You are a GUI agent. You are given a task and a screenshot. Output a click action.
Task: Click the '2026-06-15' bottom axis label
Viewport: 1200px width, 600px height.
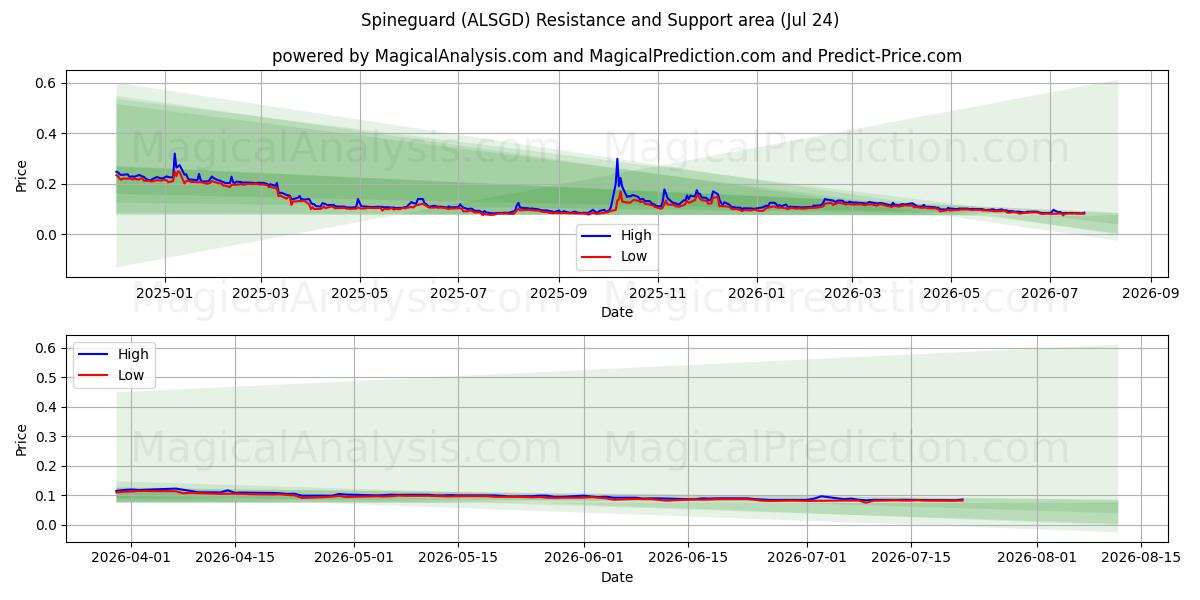click(688, 558)
